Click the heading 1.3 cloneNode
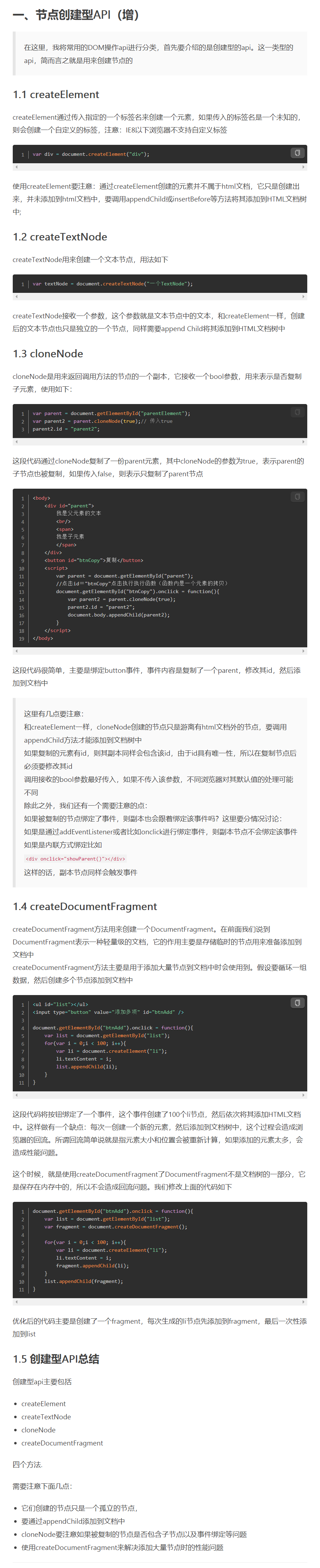The height and width of the screenshot is (1568, 320). coord(47,354)
